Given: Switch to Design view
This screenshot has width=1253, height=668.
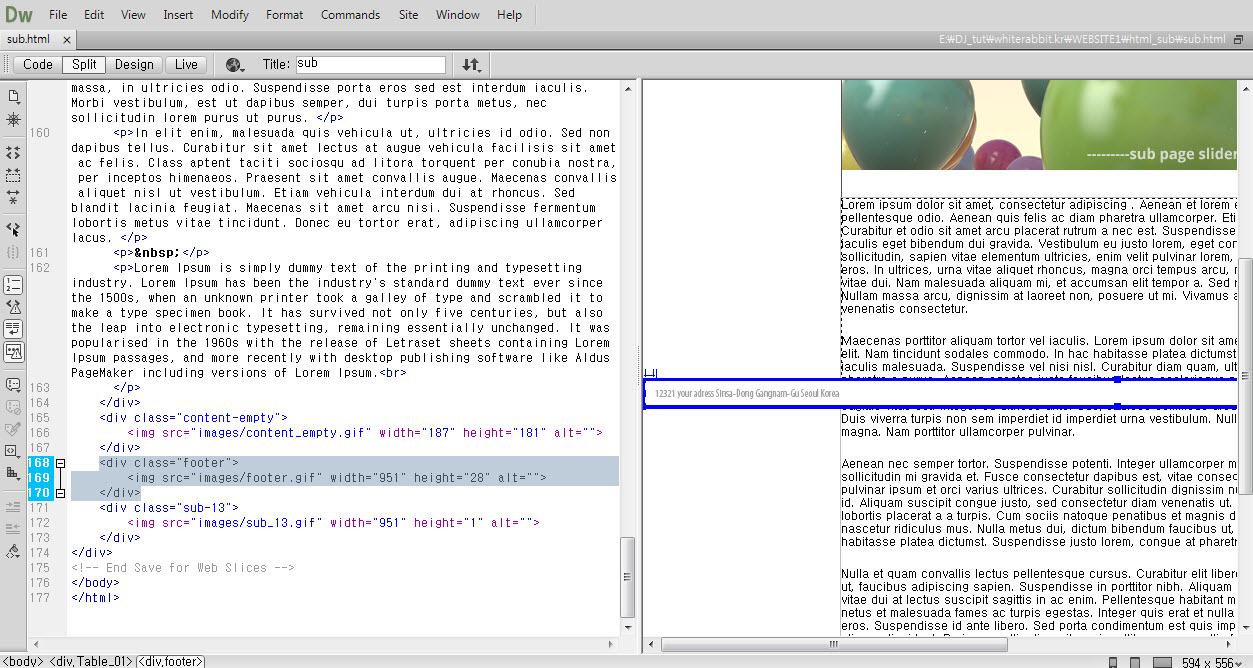Looking at the screenshot, I should point(134,64).
